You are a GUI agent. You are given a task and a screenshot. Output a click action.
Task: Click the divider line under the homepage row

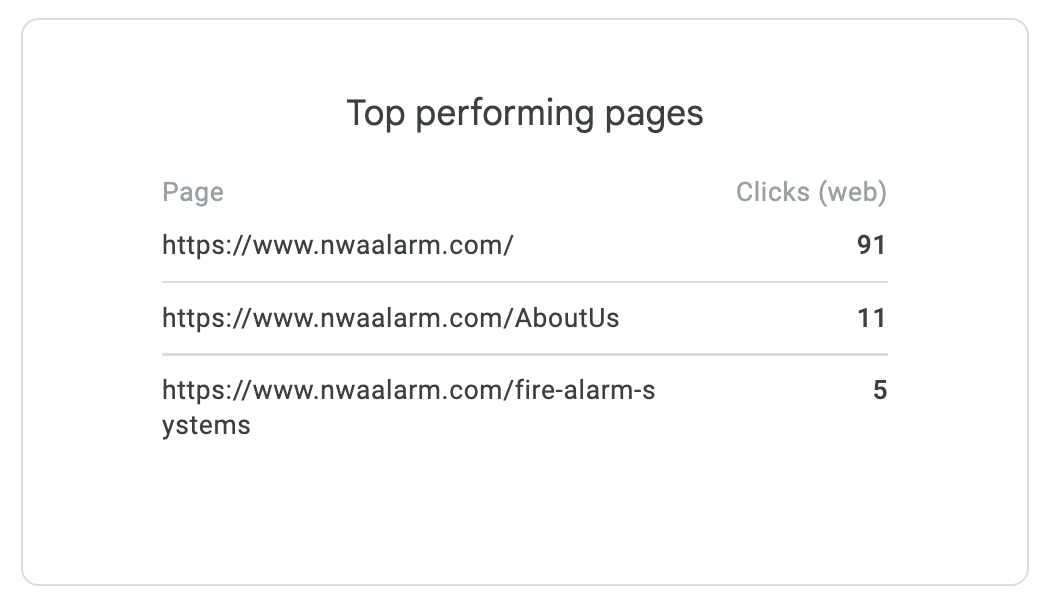coord(524,282)
